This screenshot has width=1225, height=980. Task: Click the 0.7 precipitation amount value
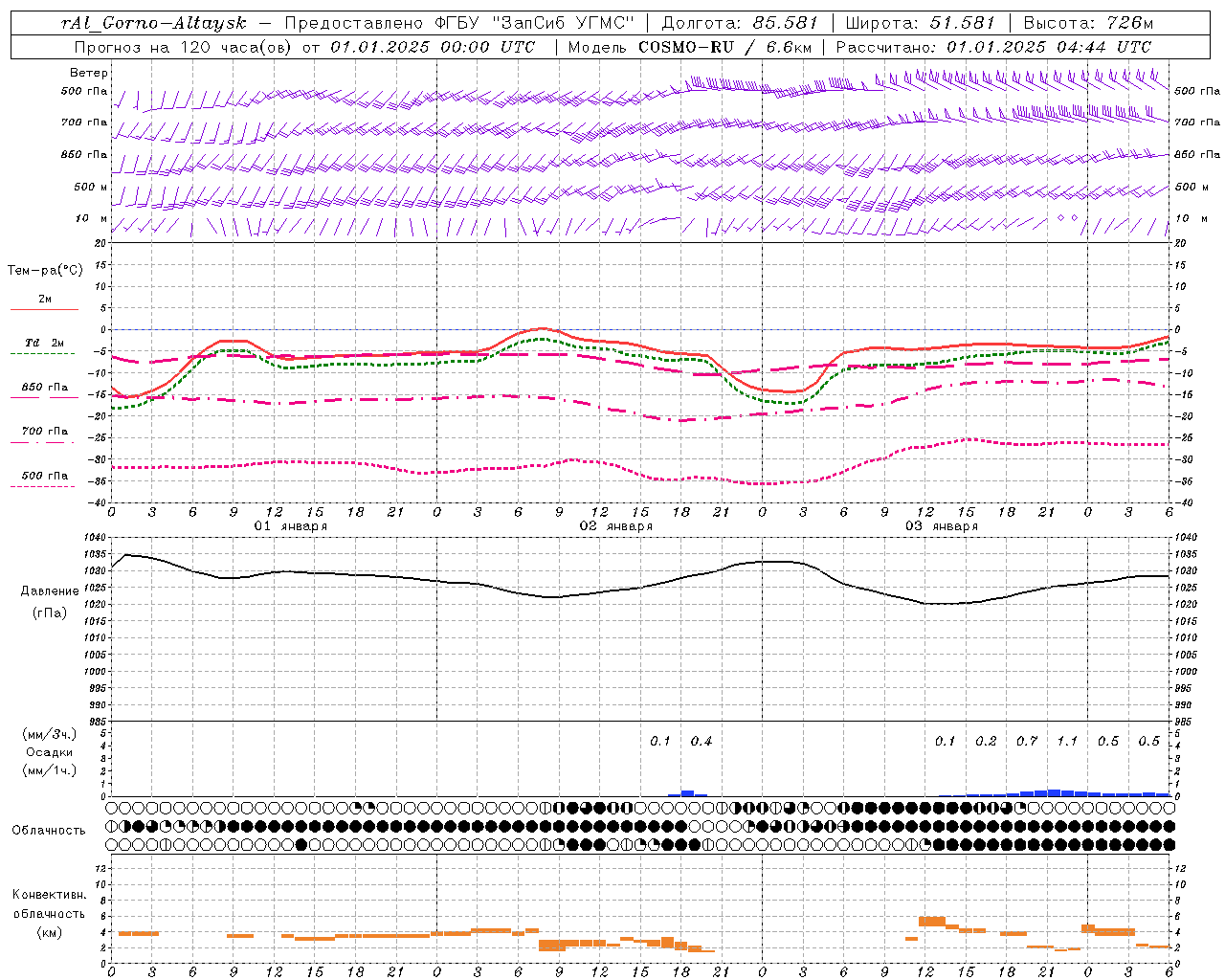coord(1027,741)
